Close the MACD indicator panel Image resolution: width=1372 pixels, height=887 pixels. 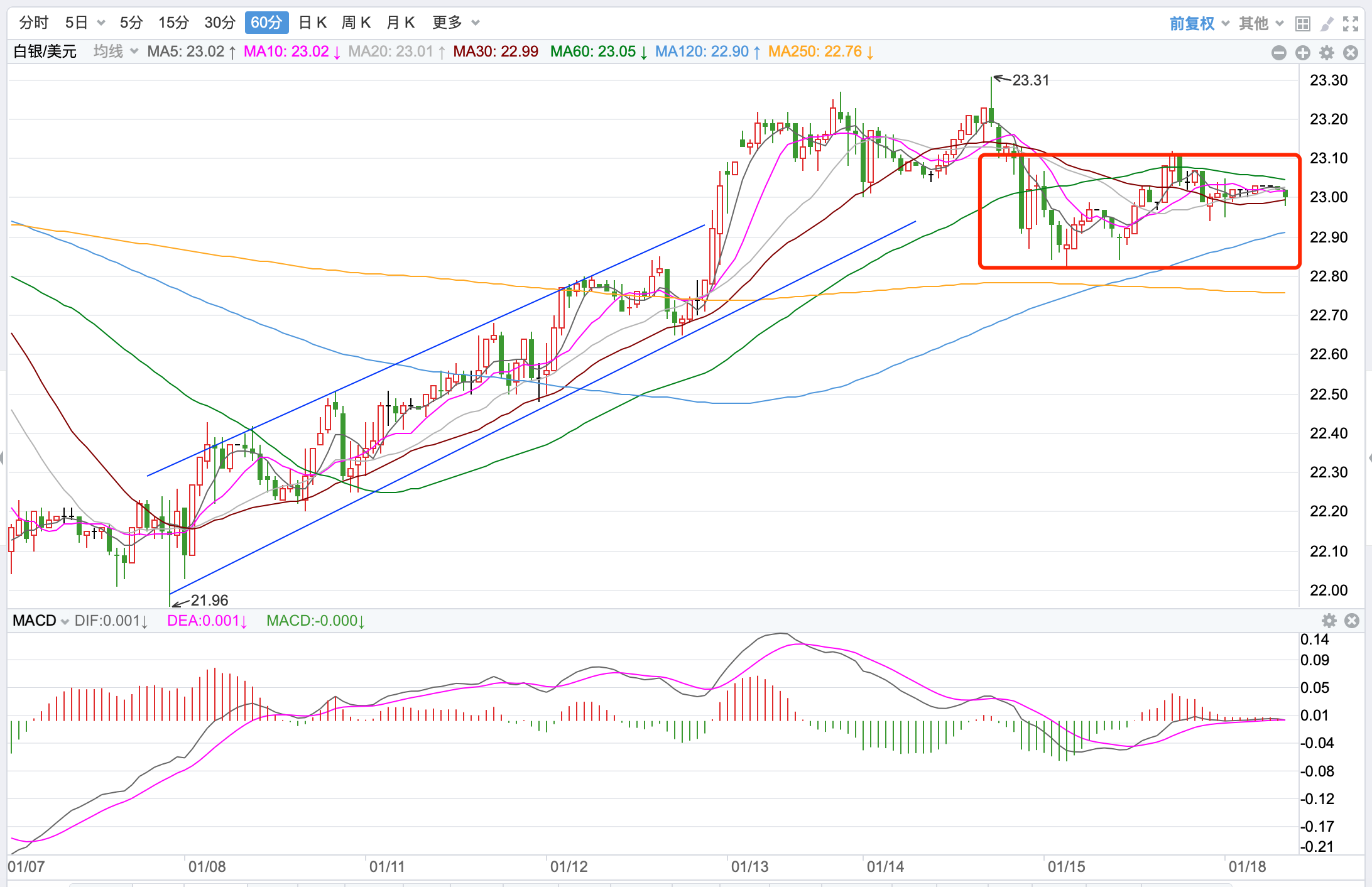click(1352, 621)
